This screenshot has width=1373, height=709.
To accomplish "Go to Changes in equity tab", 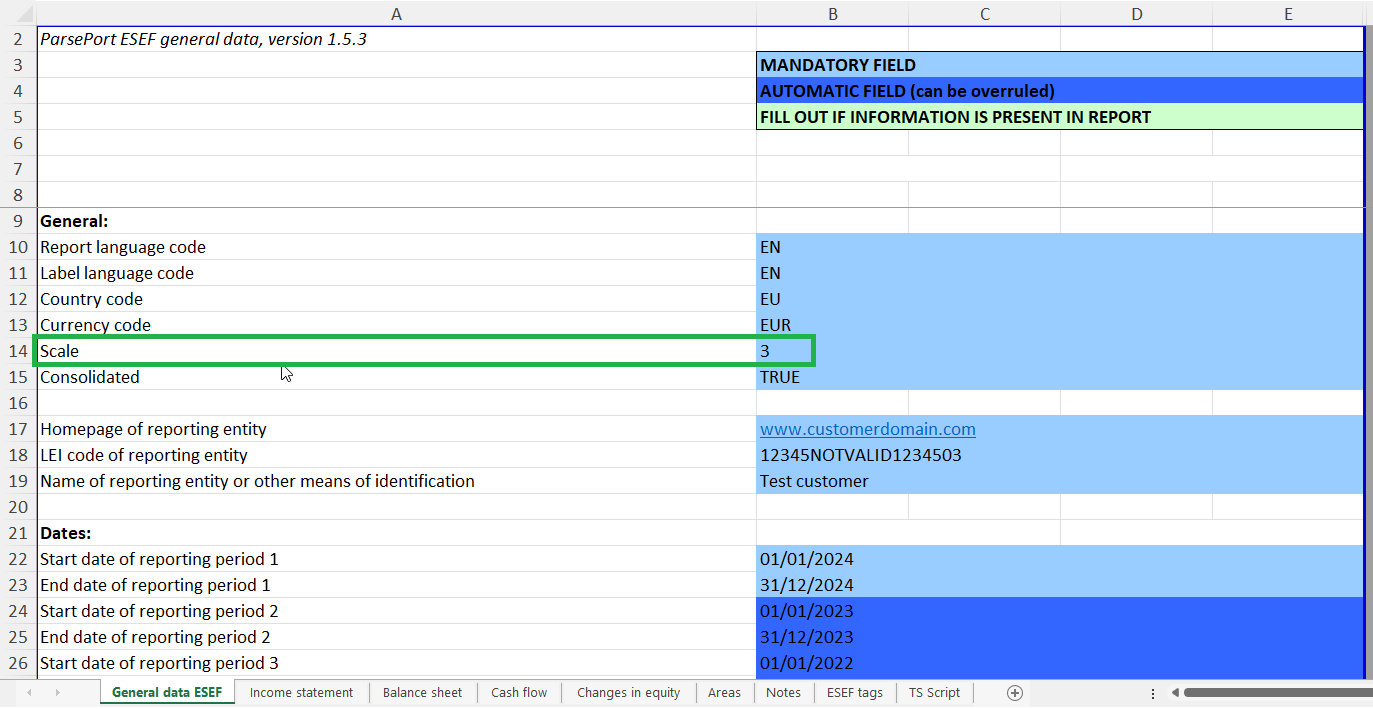I will 628,692.
